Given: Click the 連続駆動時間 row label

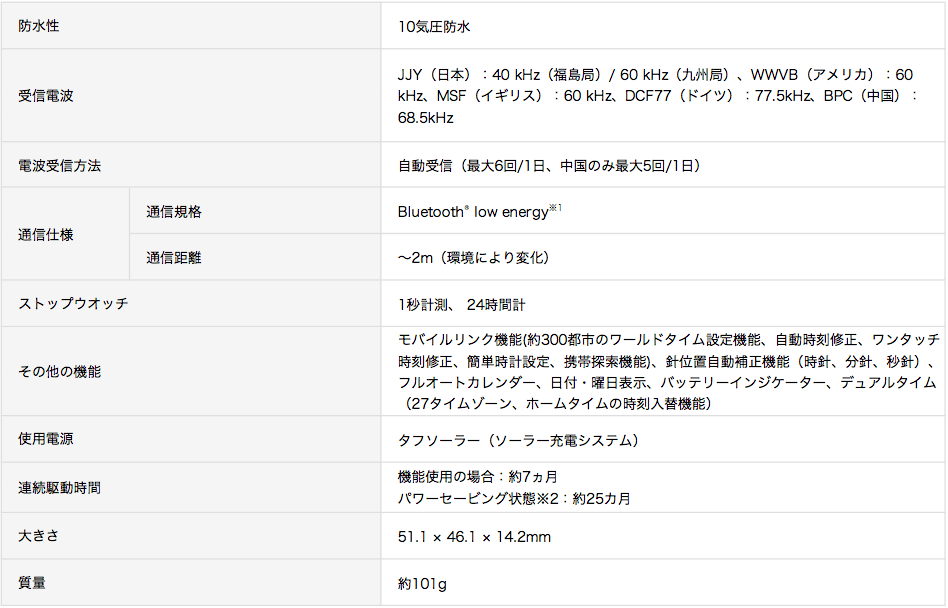Looking at the screenshot, I should 60,488.
